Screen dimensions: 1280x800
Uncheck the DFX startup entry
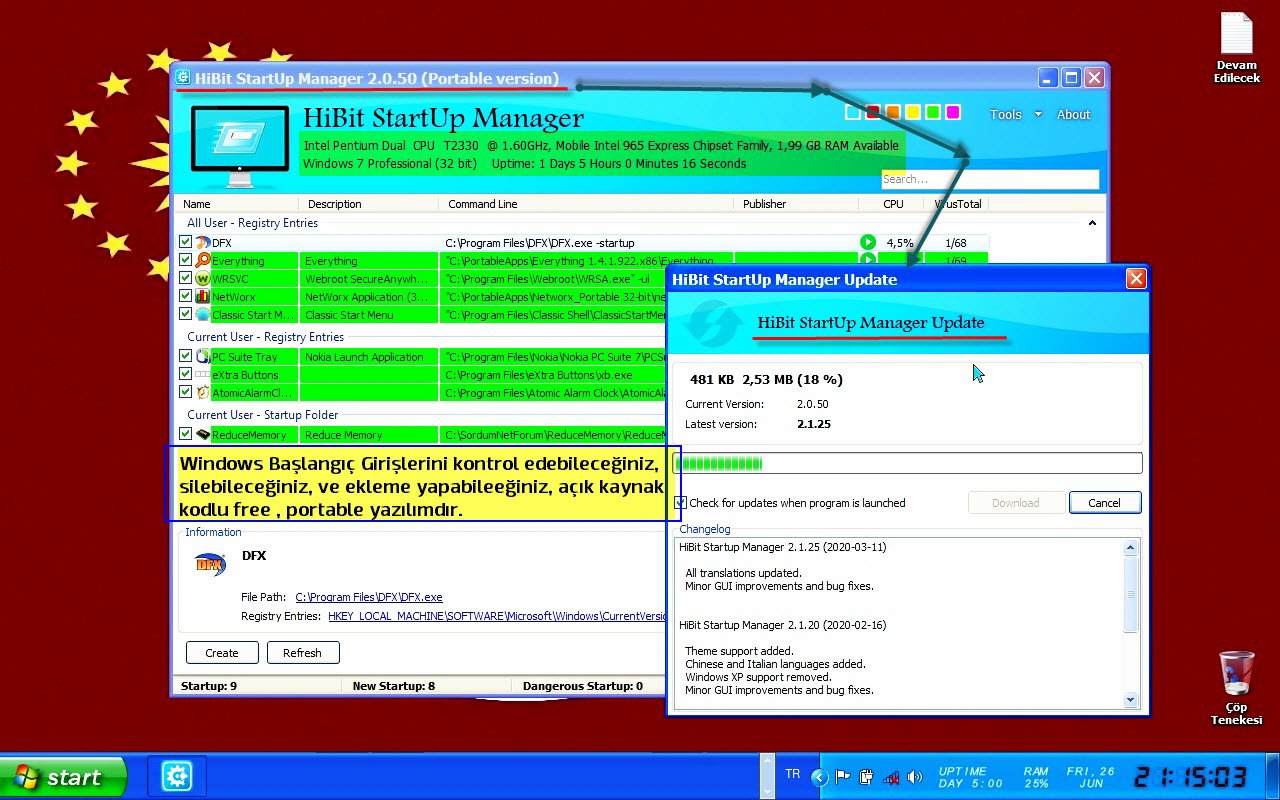click(186, 243)
